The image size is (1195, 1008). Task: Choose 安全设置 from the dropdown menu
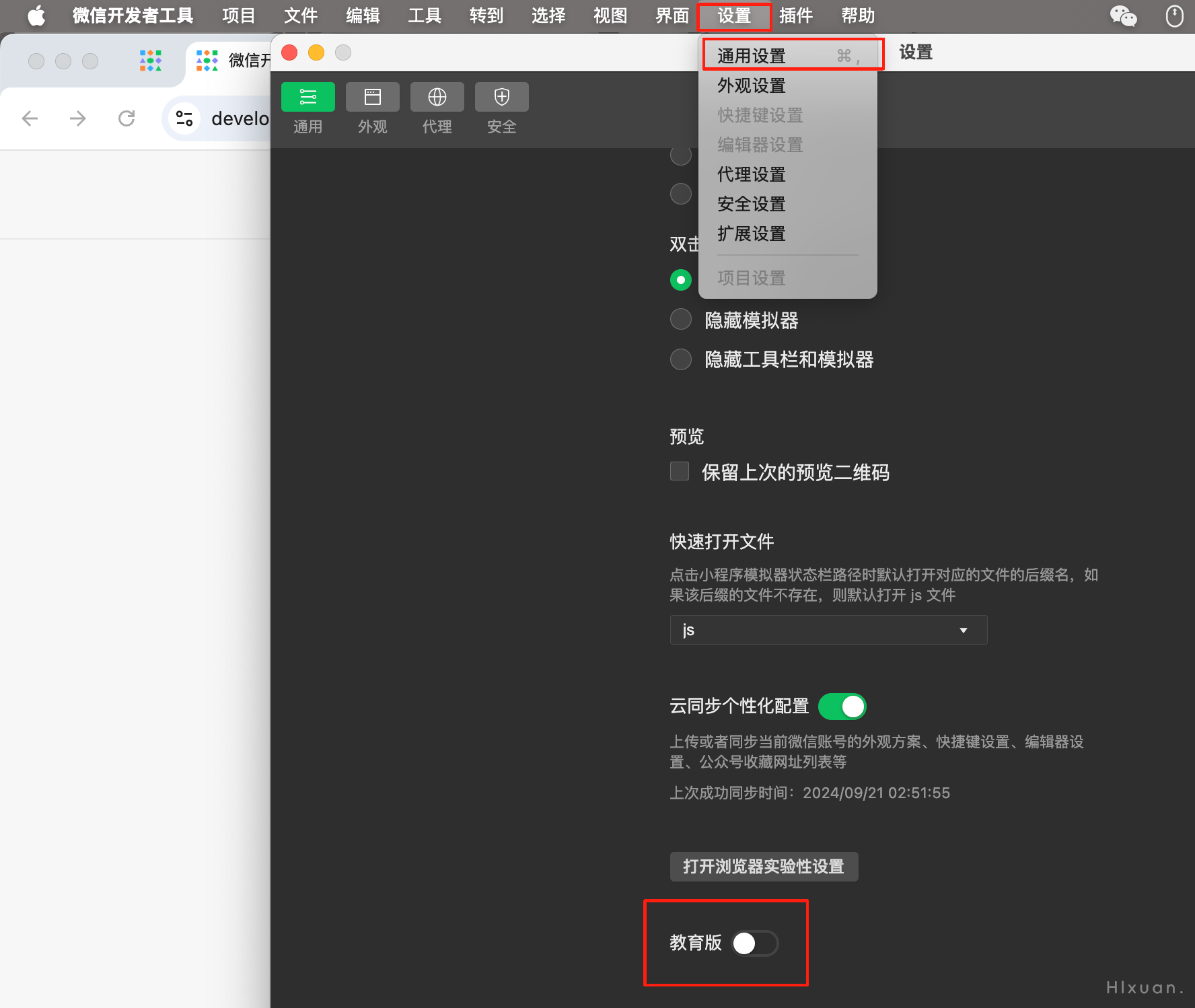[788, 204]
